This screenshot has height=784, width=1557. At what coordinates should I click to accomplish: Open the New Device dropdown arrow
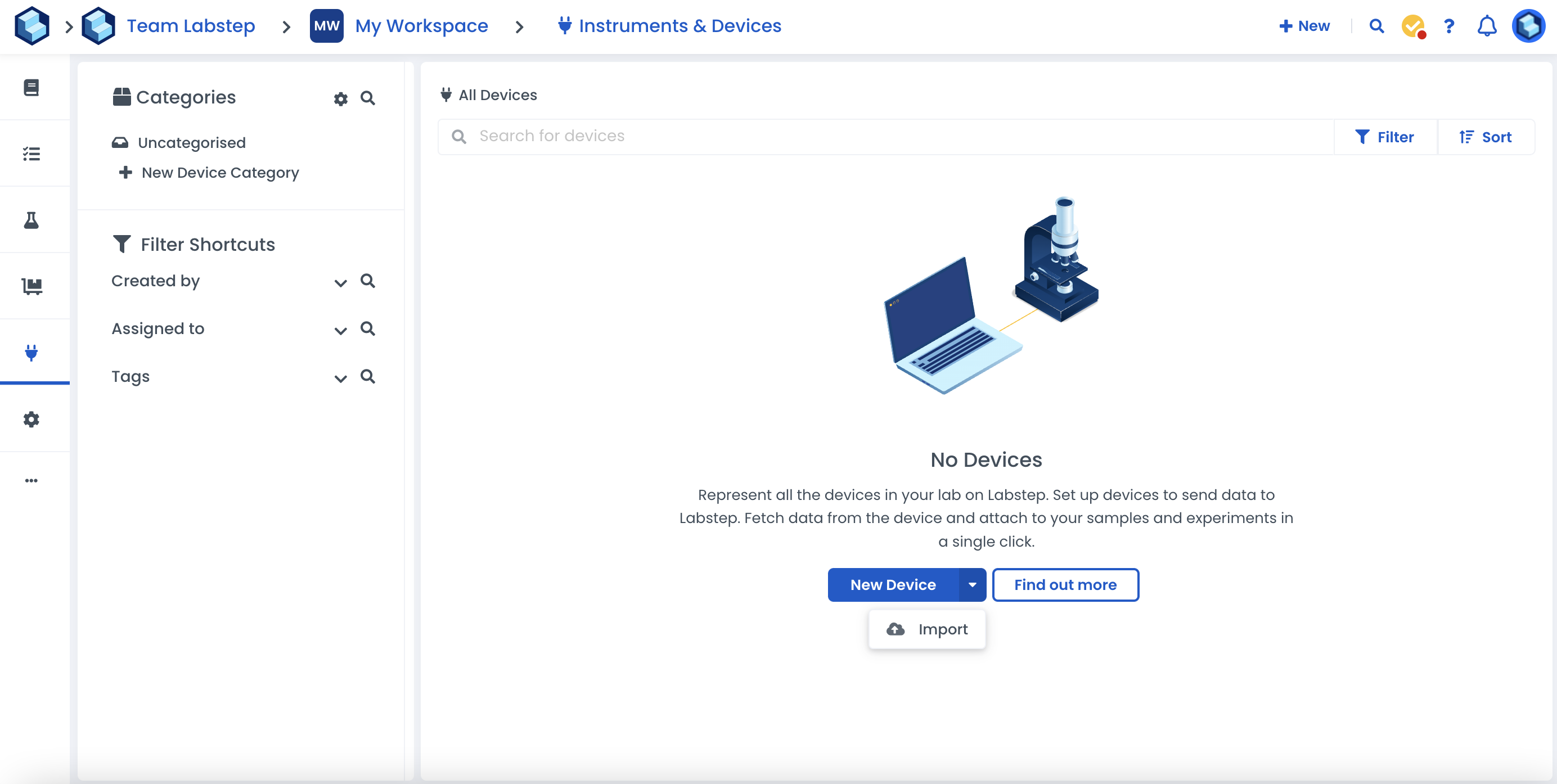point(972,584)
